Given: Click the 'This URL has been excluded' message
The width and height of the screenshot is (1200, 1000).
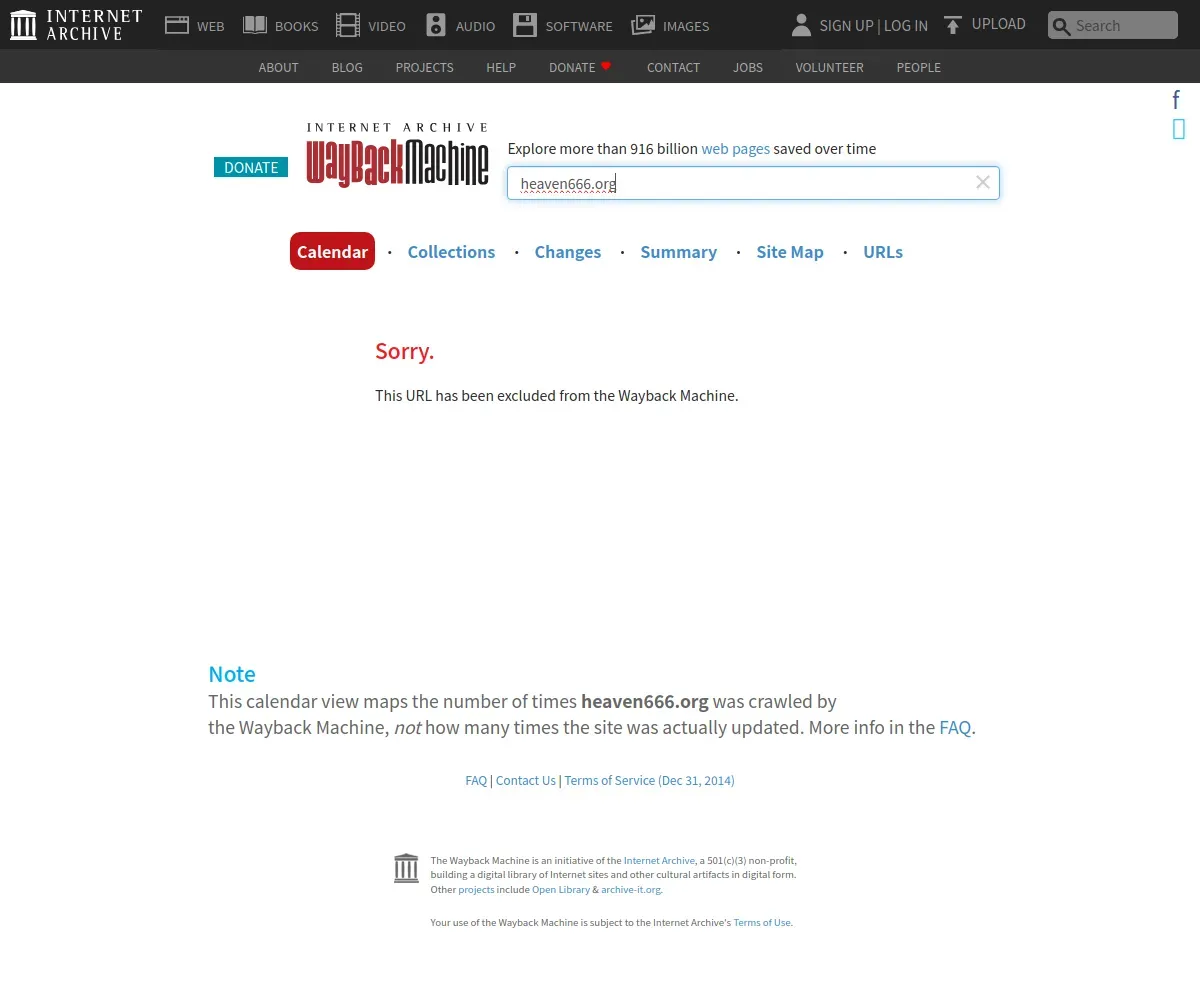Looking at the screenshot, I should point(556,396).
